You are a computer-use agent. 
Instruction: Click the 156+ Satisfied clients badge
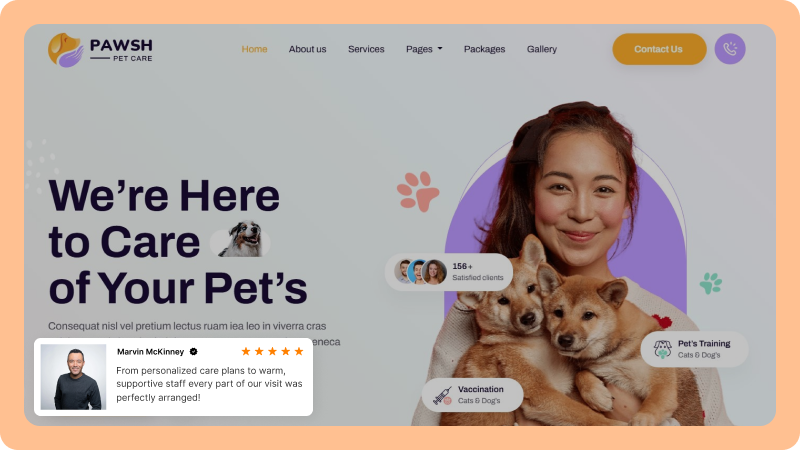tap(448, 272)
